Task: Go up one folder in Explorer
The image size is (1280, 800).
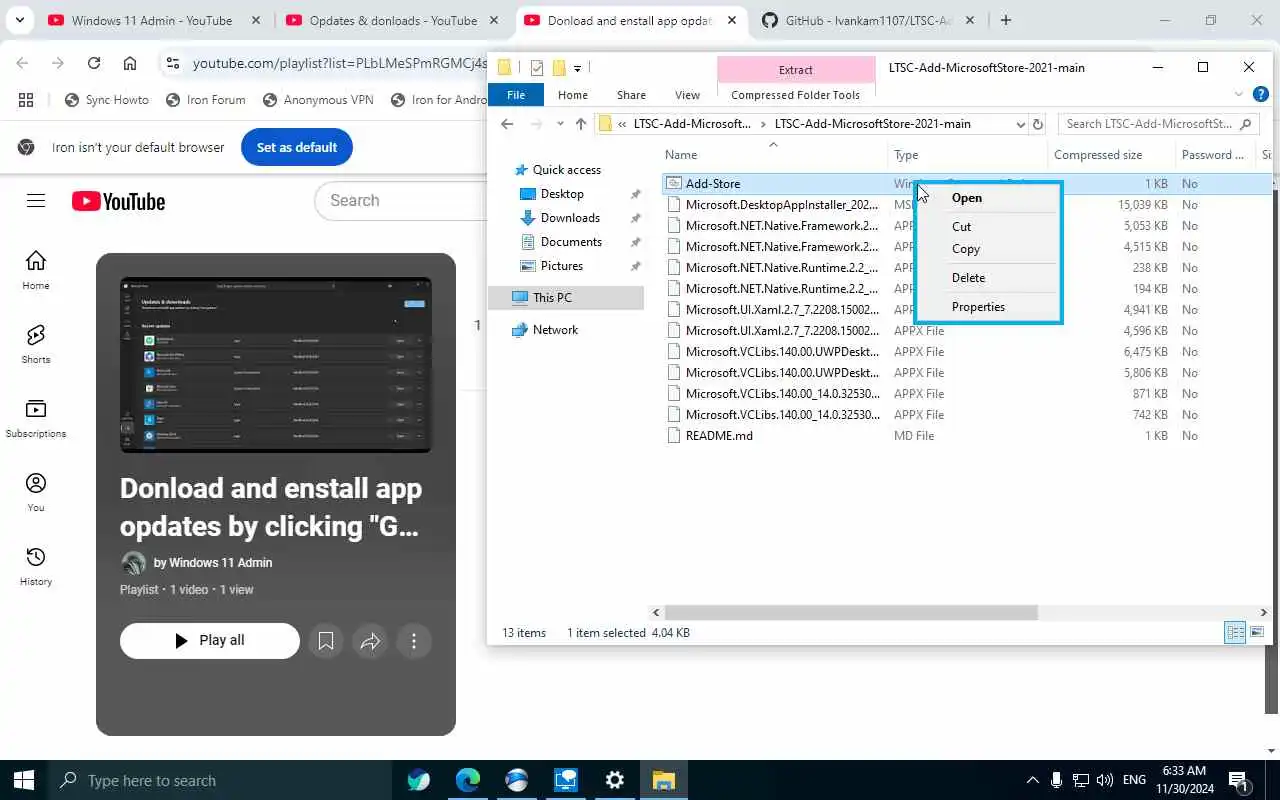Action: point(581,124)
